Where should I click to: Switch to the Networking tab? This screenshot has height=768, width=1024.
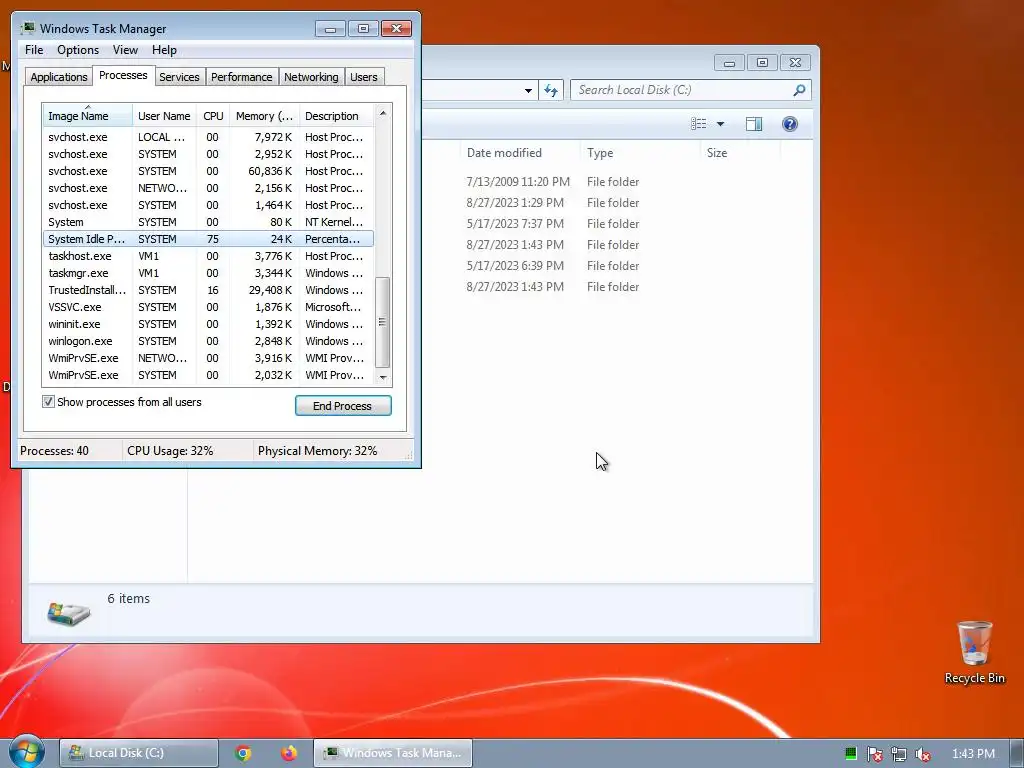point(311,77)
